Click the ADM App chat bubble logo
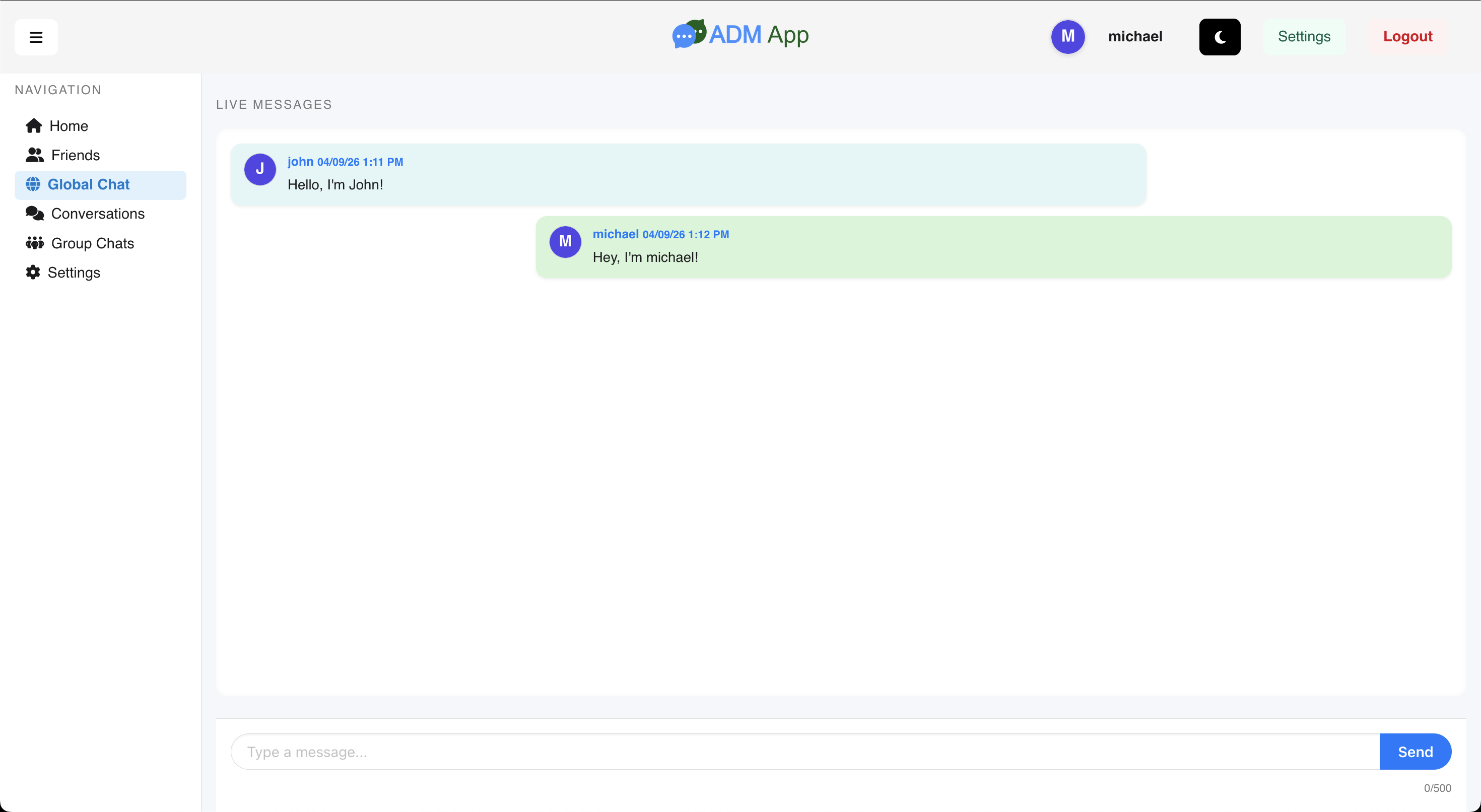 [x=689, y=34]
